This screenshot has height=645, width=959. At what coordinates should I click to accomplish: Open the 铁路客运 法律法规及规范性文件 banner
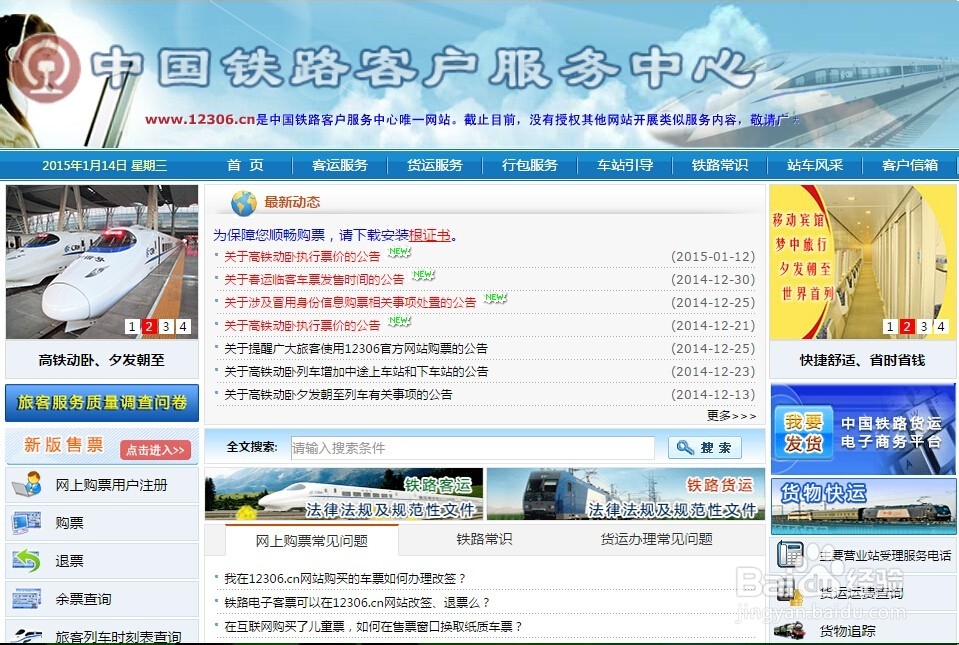[x=344, y=494]
